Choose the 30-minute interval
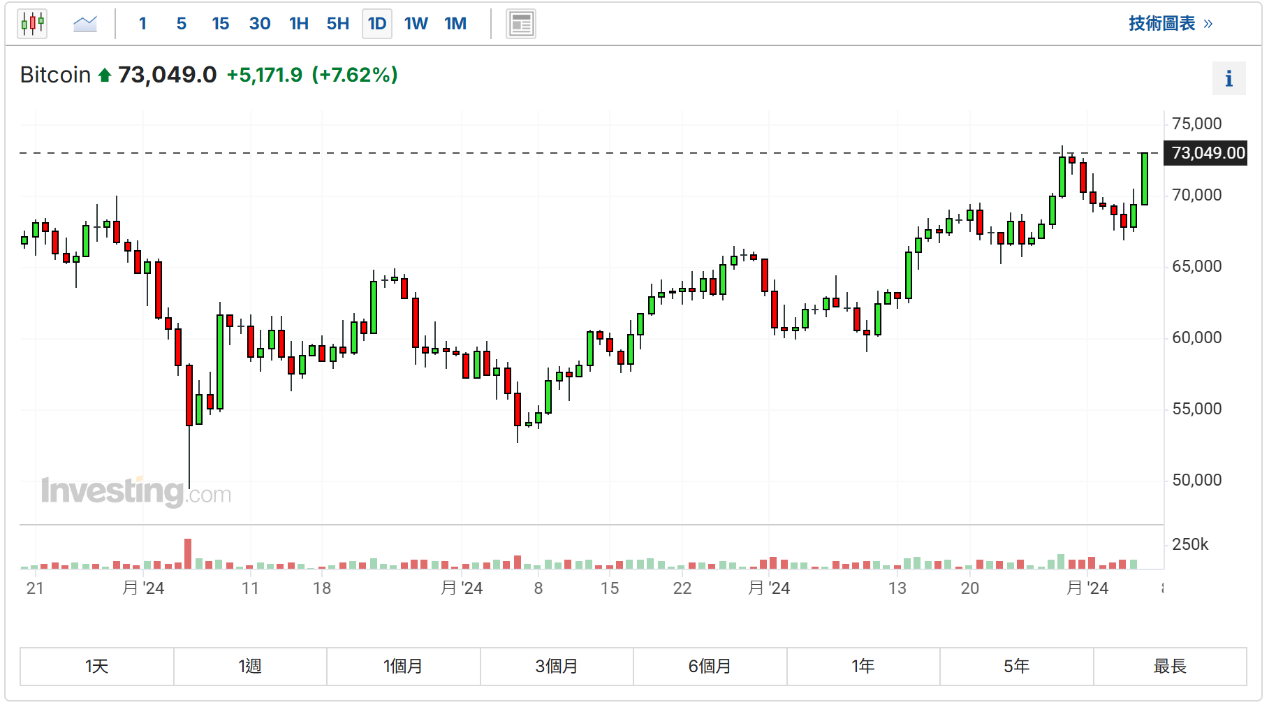 click(x=259, y=23)
